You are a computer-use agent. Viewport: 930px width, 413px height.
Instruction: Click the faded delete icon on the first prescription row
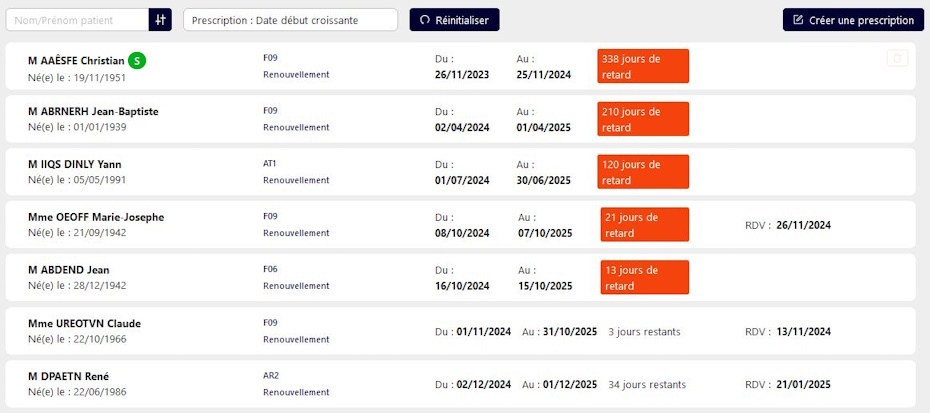[x=897, y=58]
